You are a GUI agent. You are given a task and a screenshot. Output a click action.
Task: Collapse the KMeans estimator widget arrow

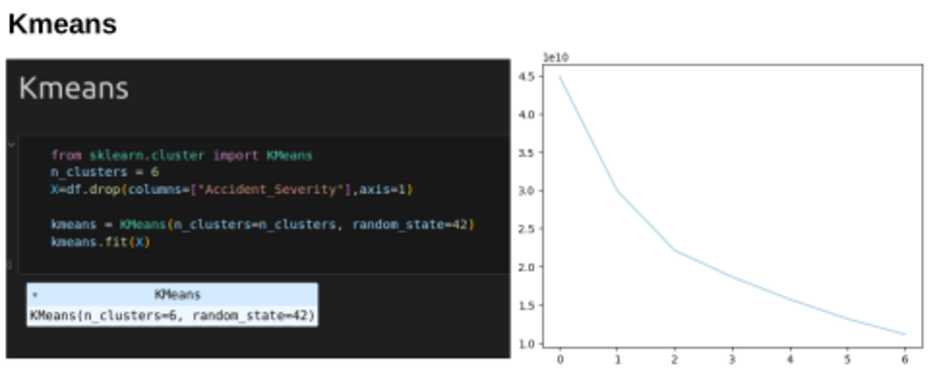[35, 295]
